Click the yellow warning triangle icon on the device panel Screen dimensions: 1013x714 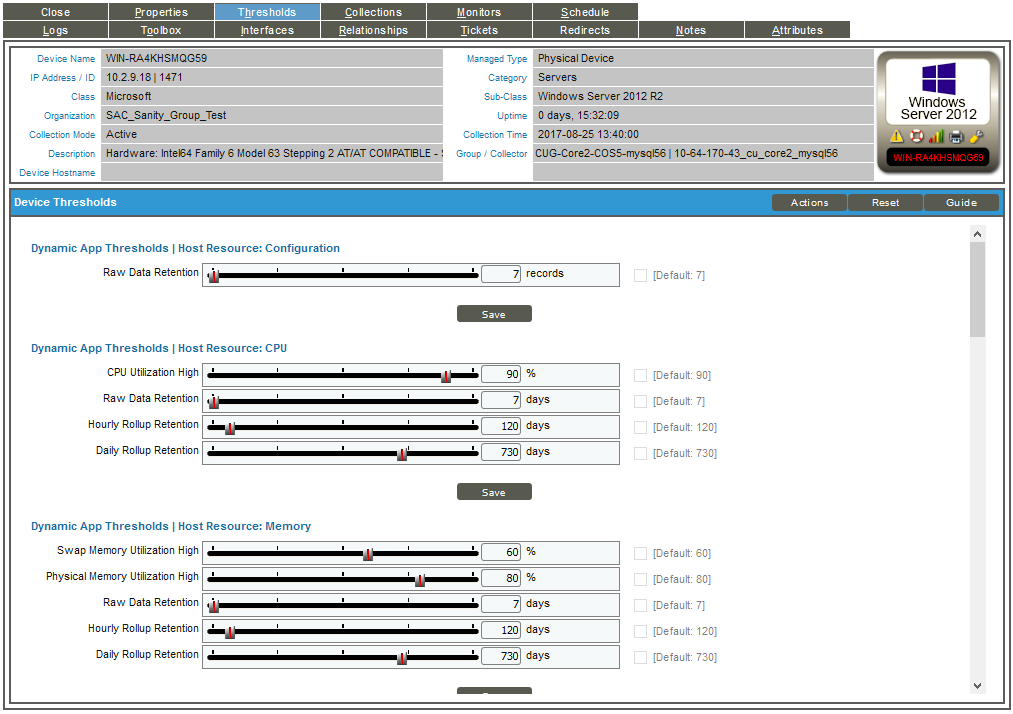(x=897, y=136)
